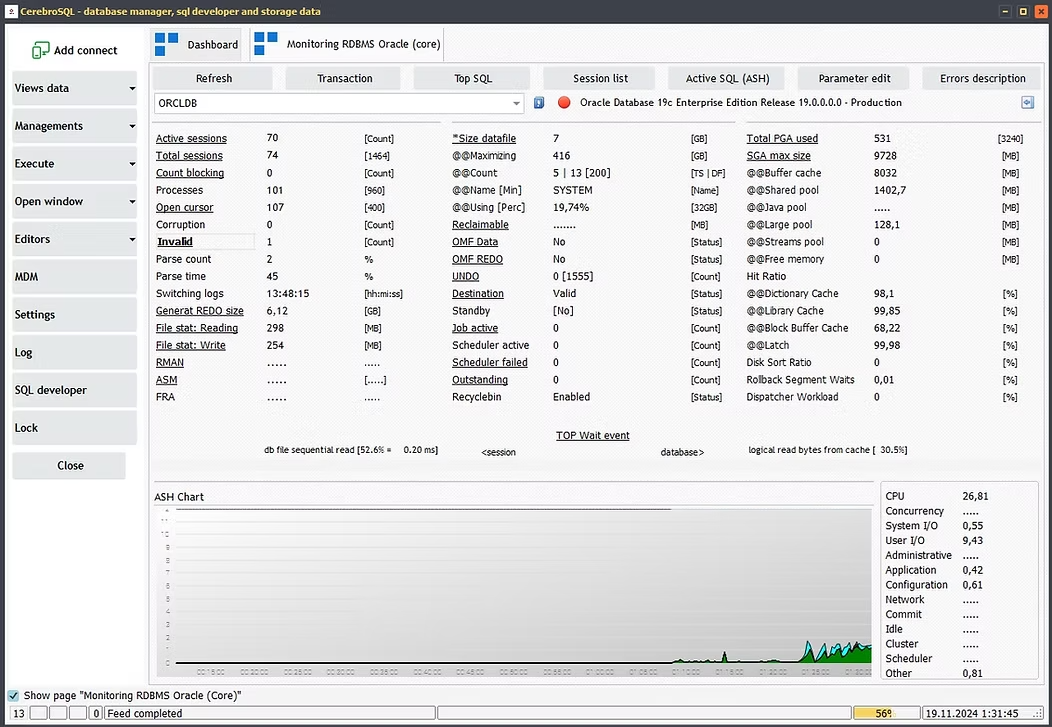The width and height of the screenshot is (1052, 727).
Task: Click the Feed completed status field
Action: coord(270,712)
